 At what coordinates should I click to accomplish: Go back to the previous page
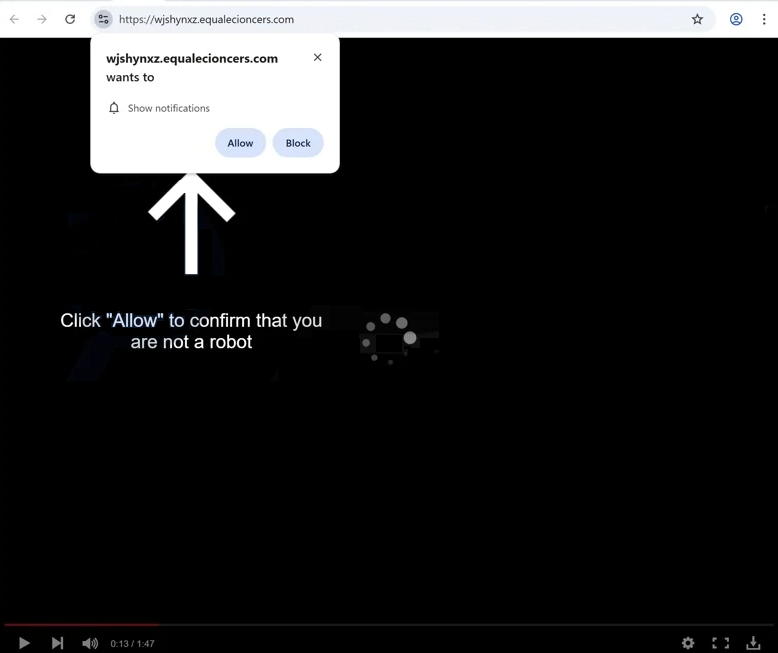[14, 19]
